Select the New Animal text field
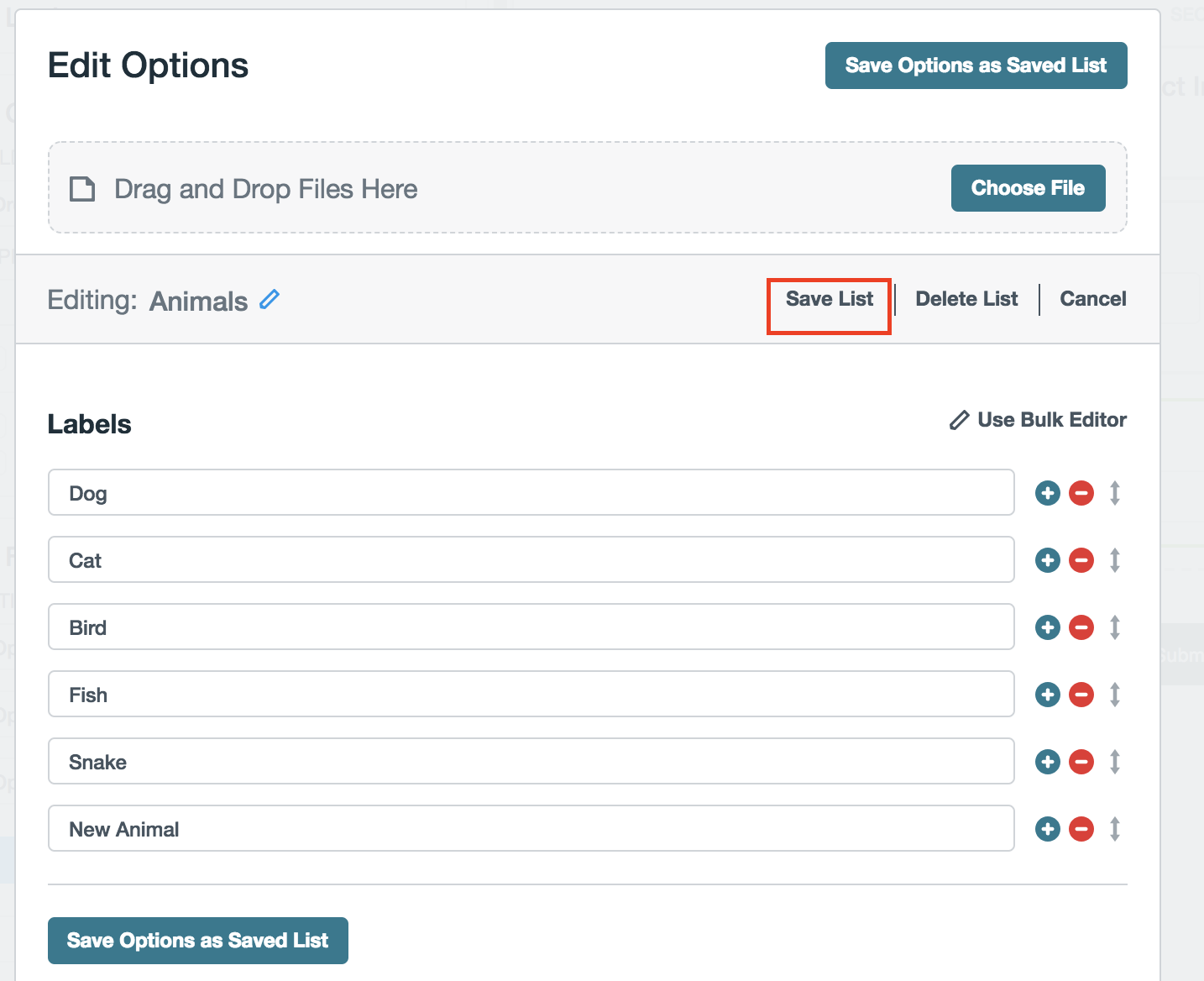Viewport: 1204px width, 981px height. (531, 829)
